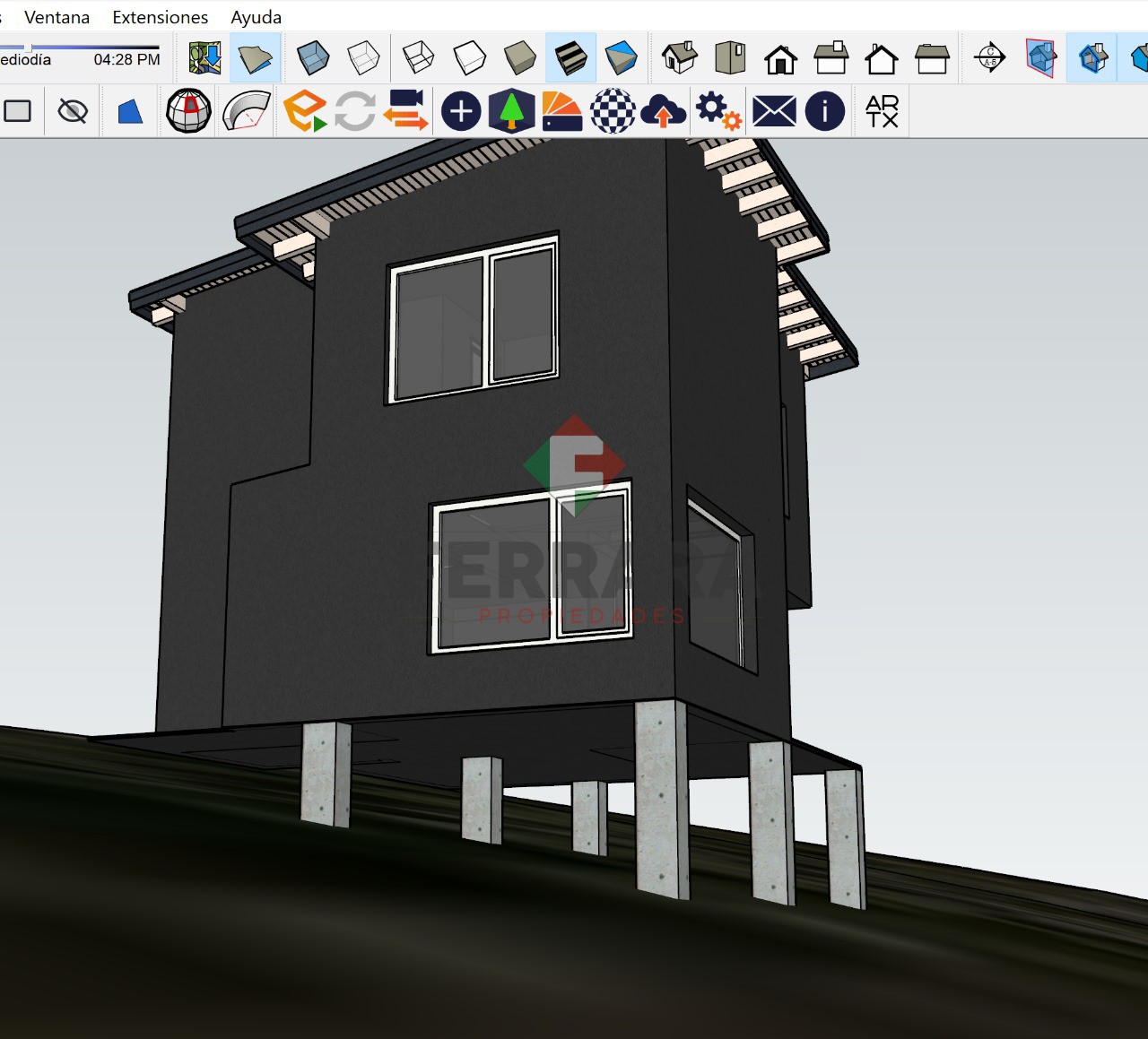Select Shaded With Textures style

(570, 58)
